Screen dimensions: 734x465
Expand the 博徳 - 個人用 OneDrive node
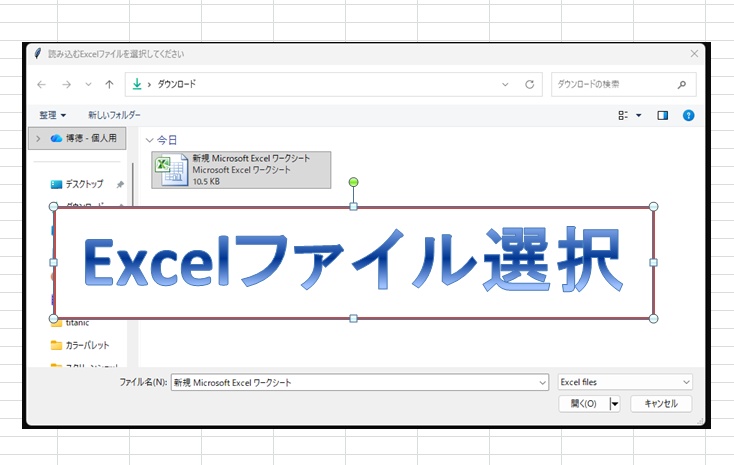(x=38, y=139)
